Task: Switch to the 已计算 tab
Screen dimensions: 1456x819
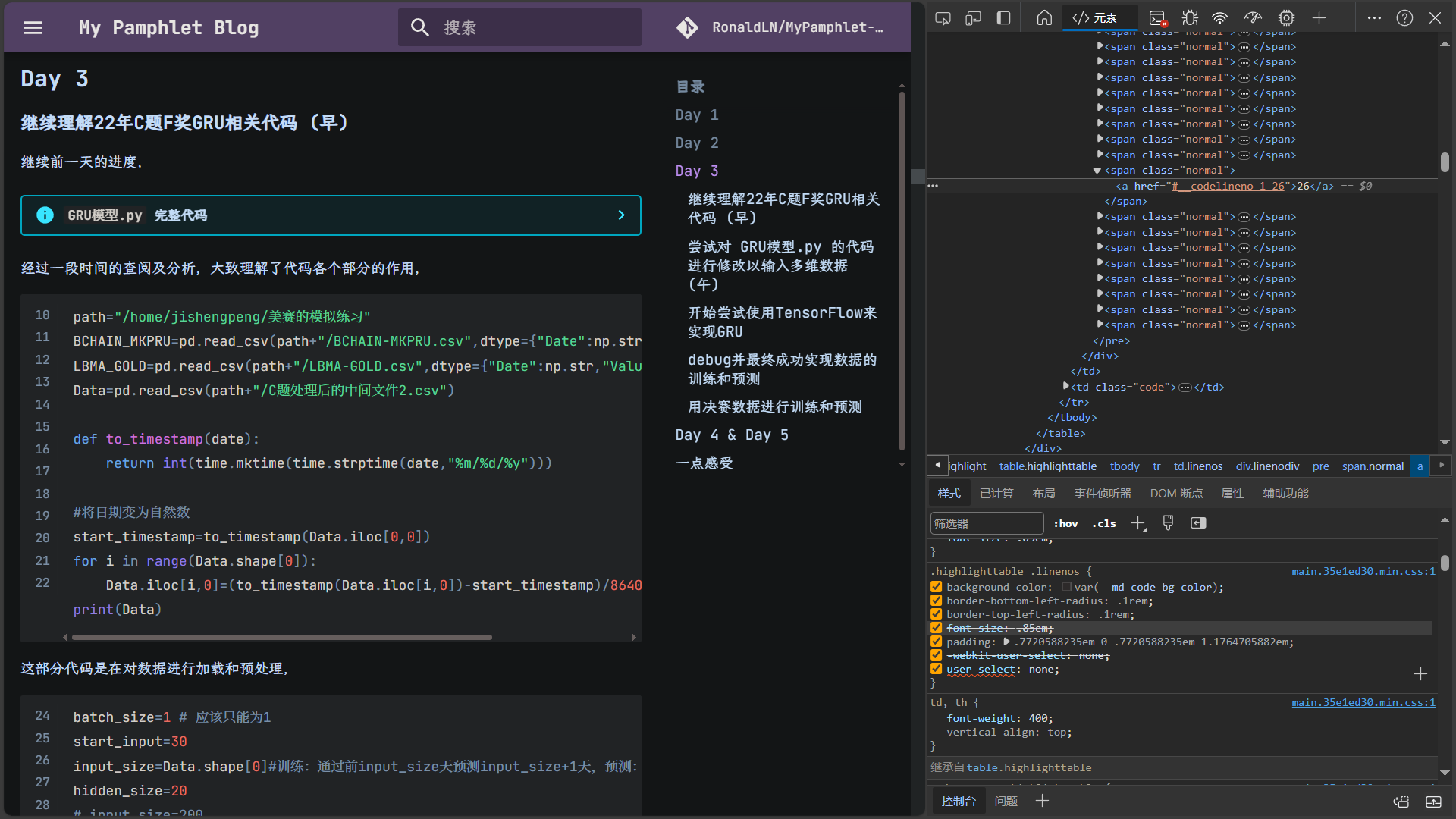Action: coord(996,494)
